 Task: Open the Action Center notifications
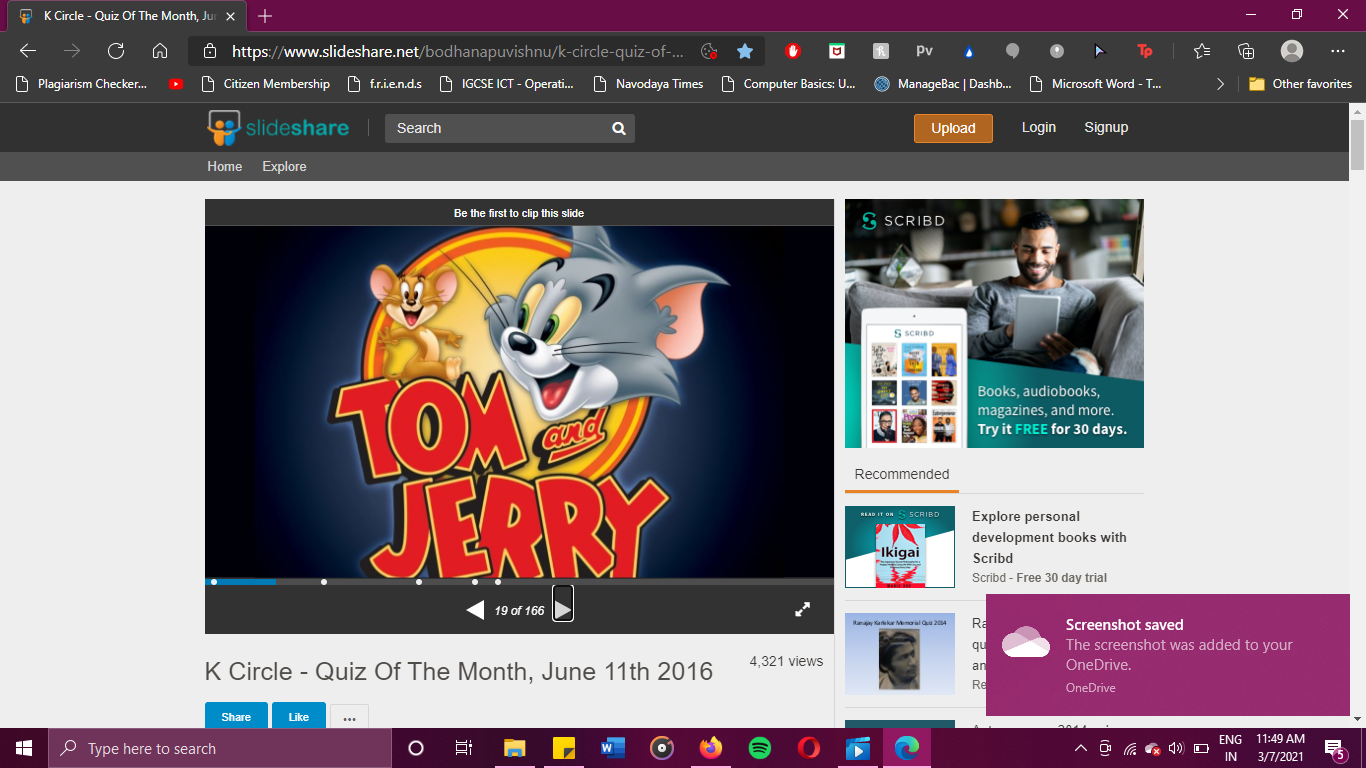pos(1334,748)
